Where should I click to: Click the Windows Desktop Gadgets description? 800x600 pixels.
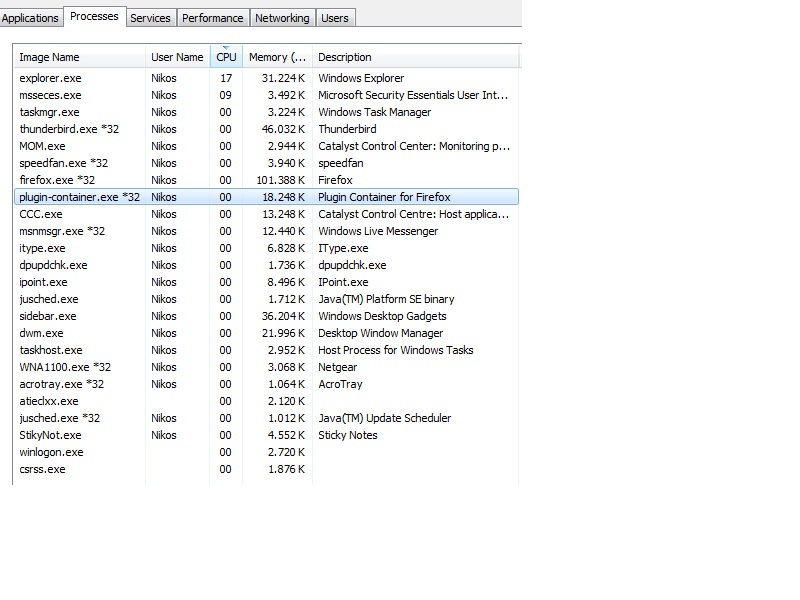[x=382, y=316]
